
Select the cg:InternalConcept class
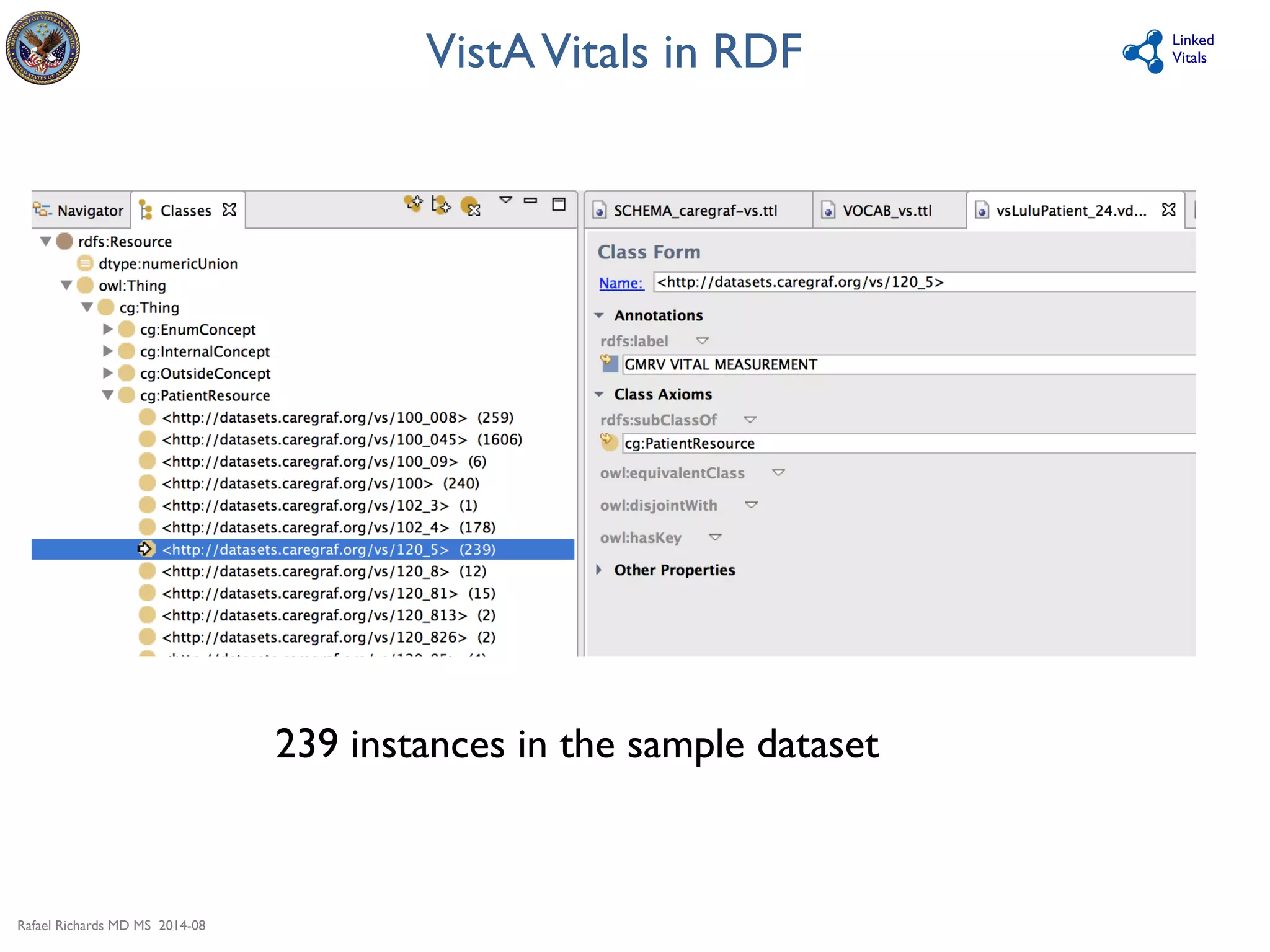click(205, 352)
